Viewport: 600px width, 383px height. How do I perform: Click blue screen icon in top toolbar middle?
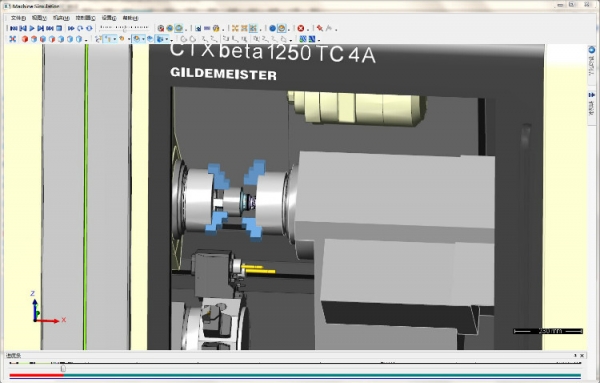pyautogui.click(x=198, y=28)
